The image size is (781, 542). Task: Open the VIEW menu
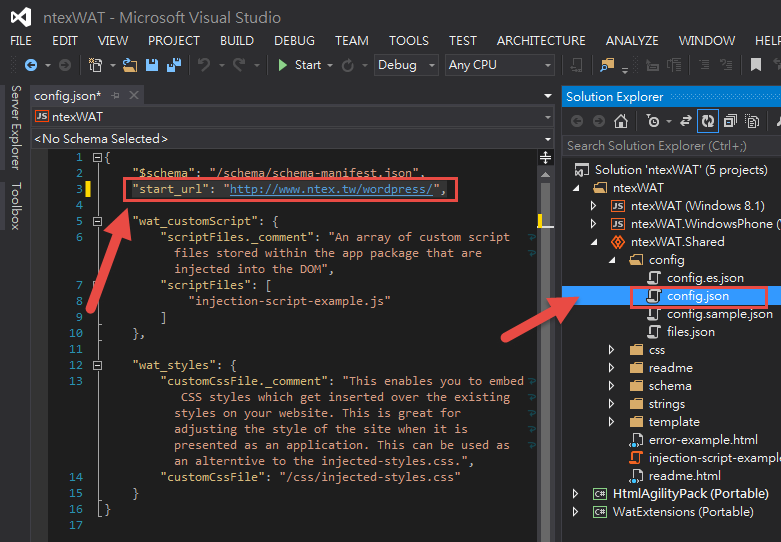113,40
